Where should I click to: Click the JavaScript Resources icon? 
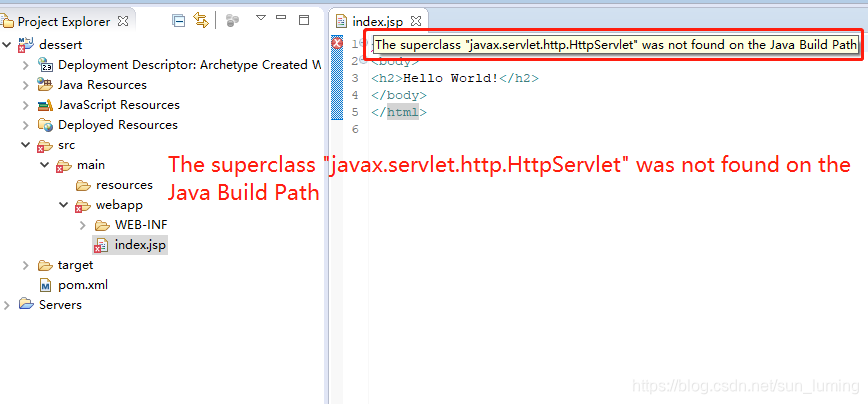pyautogui.click(x=45, y=105)
